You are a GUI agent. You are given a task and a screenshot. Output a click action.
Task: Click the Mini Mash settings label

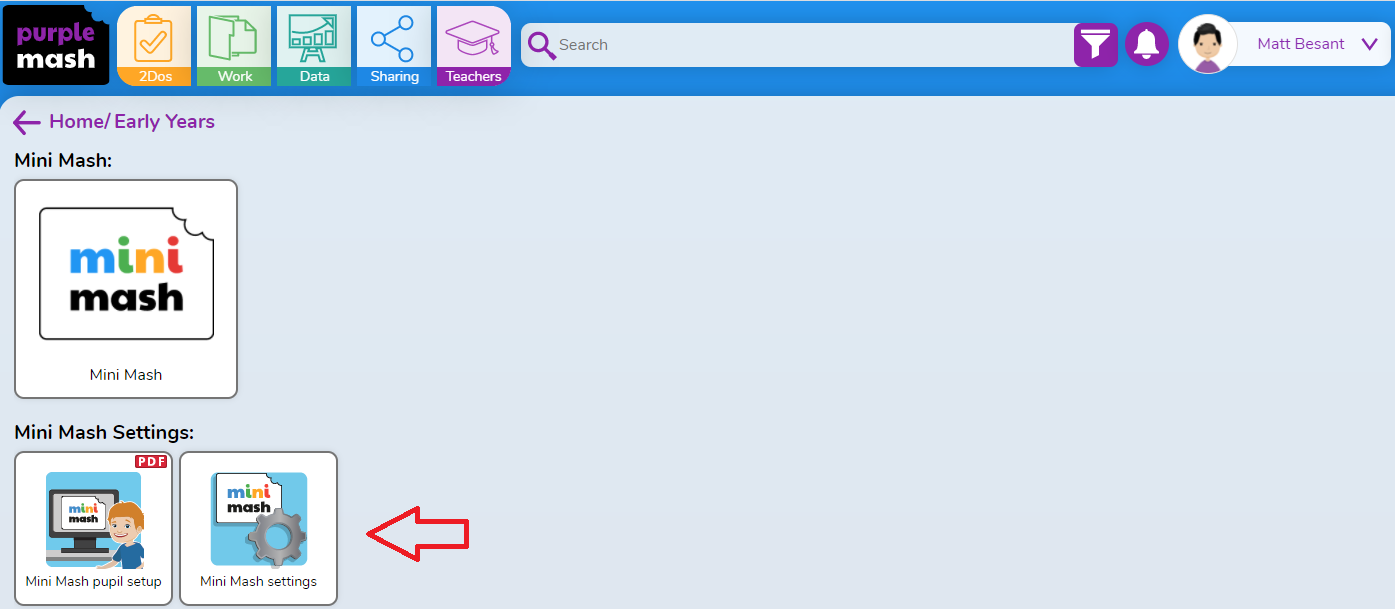259,581
